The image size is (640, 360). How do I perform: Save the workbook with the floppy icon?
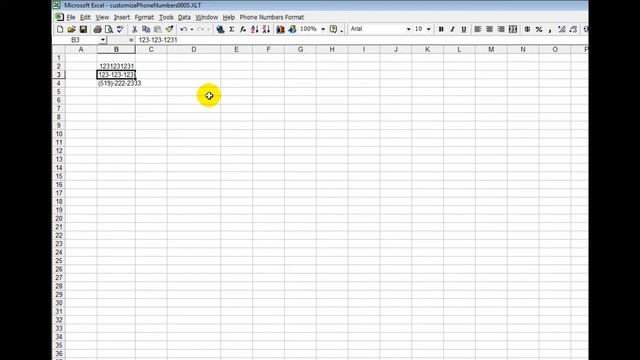83,29
